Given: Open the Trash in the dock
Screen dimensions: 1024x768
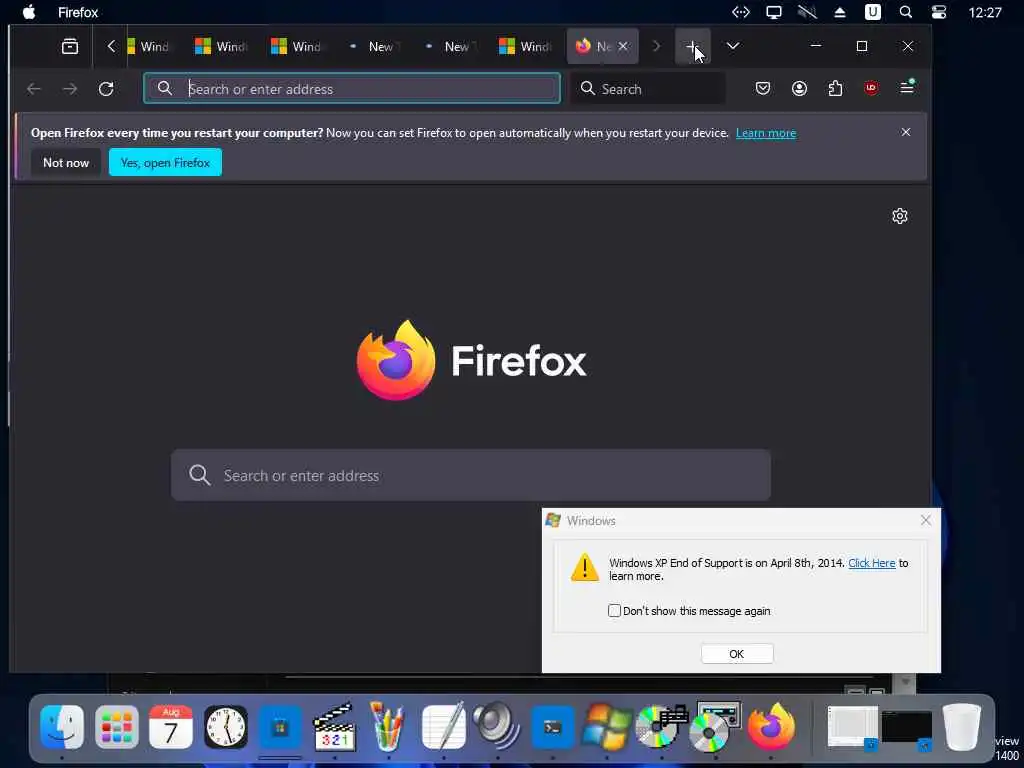Looking at the screenshot, I should (962, 727).
